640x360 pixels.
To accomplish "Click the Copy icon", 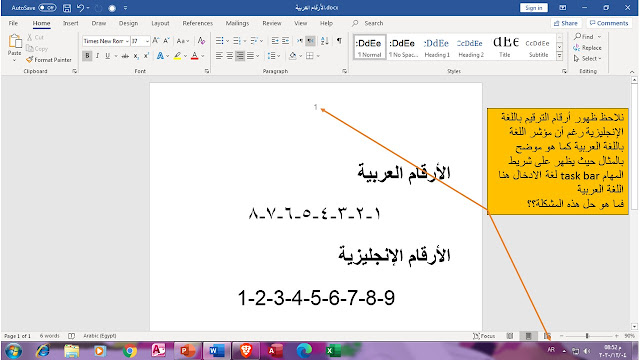I will point(29,49).
